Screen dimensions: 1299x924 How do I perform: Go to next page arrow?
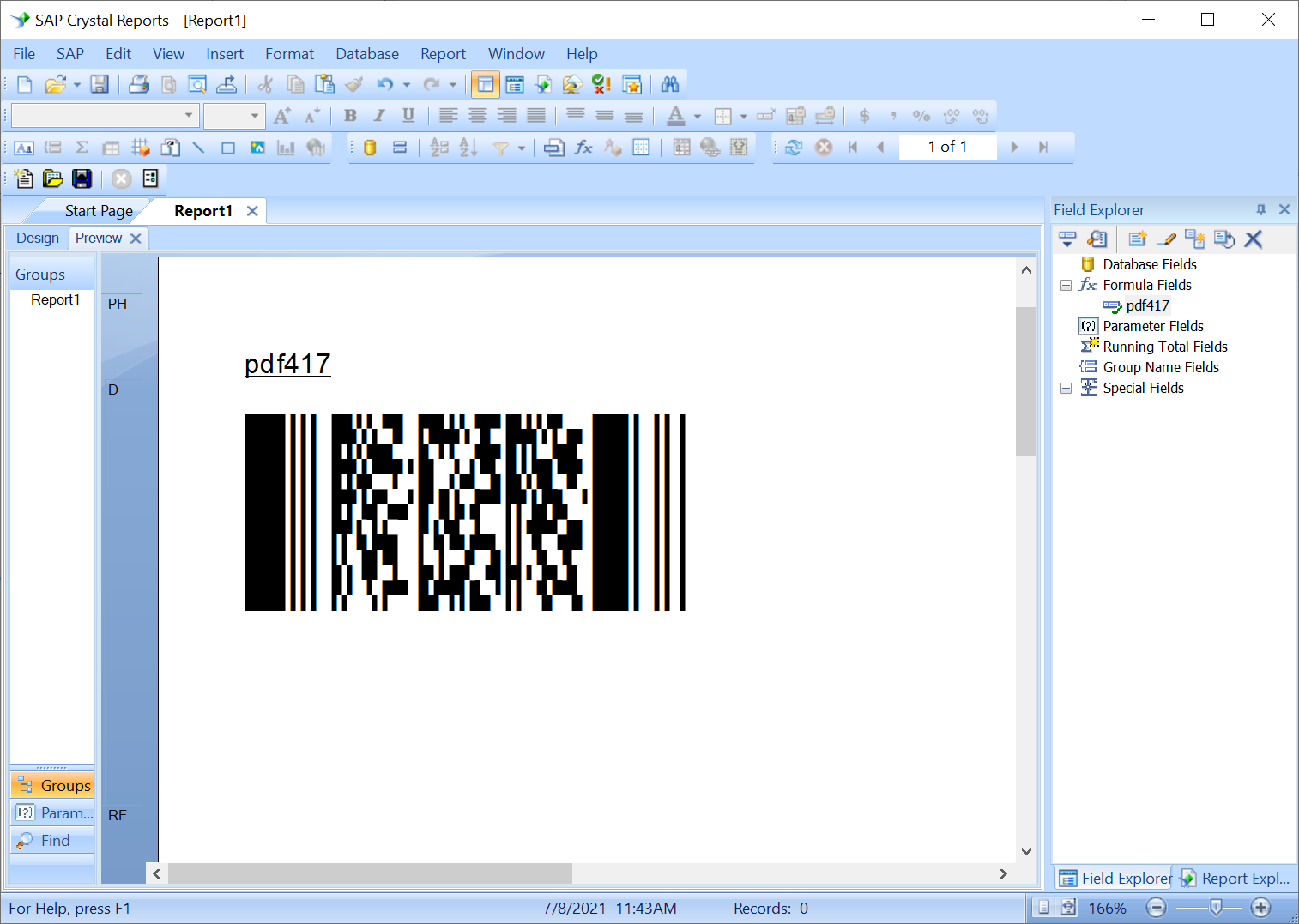click(x=1014, y=148)
